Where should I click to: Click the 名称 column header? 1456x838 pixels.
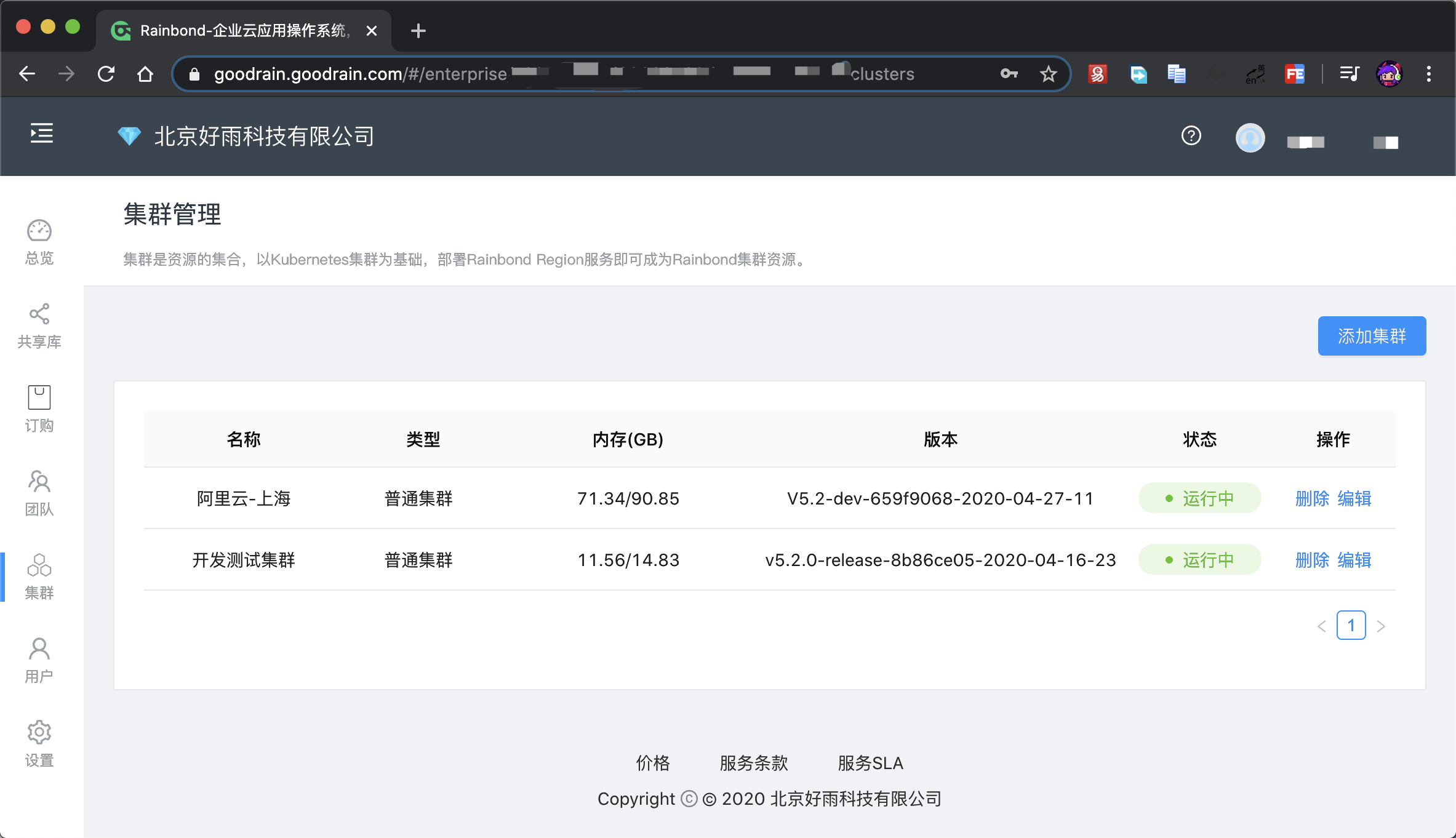[x=244, y=439]
